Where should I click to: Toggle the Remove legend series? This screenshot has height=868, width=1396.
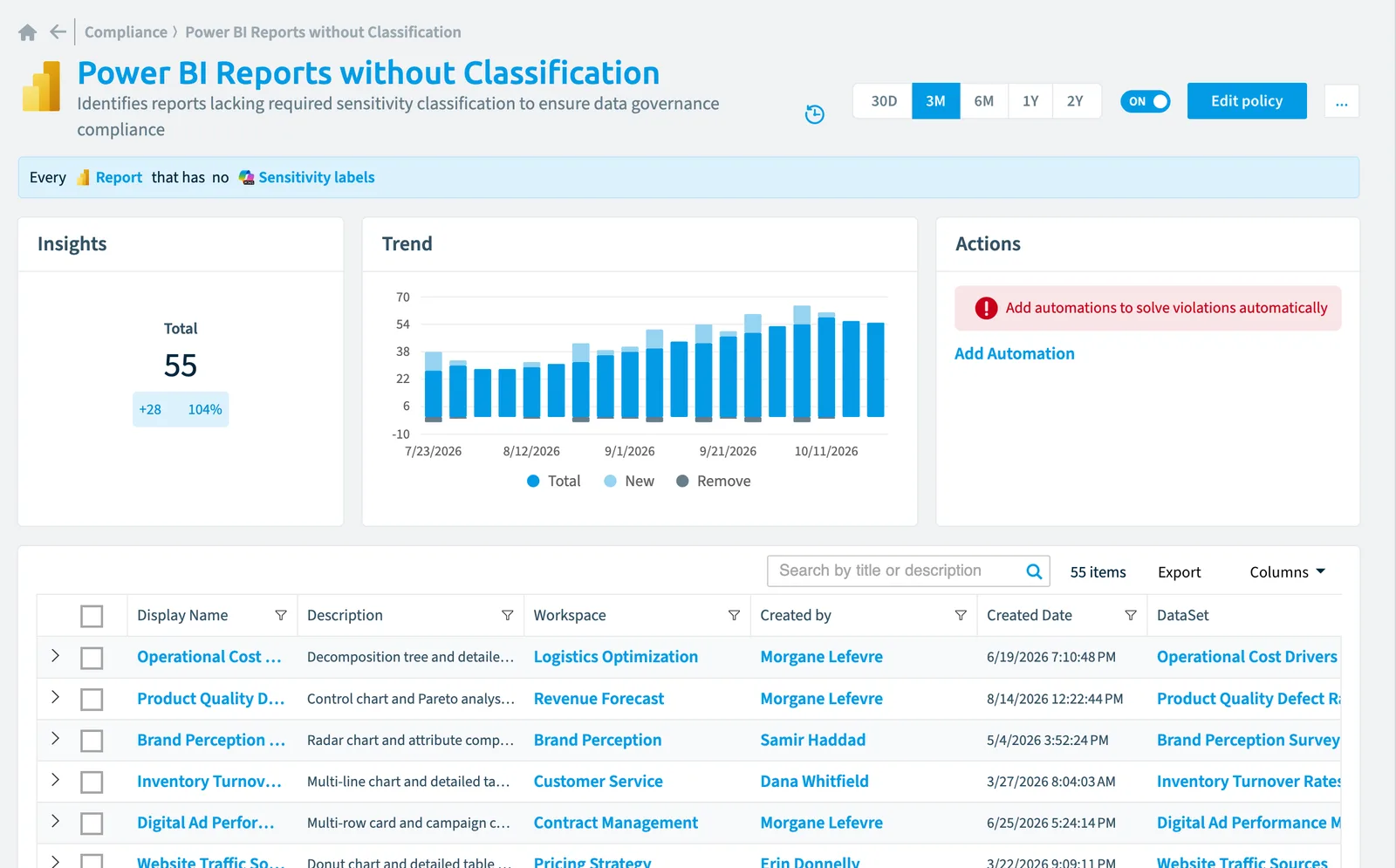pyautogui.click(x=714, y=482)
